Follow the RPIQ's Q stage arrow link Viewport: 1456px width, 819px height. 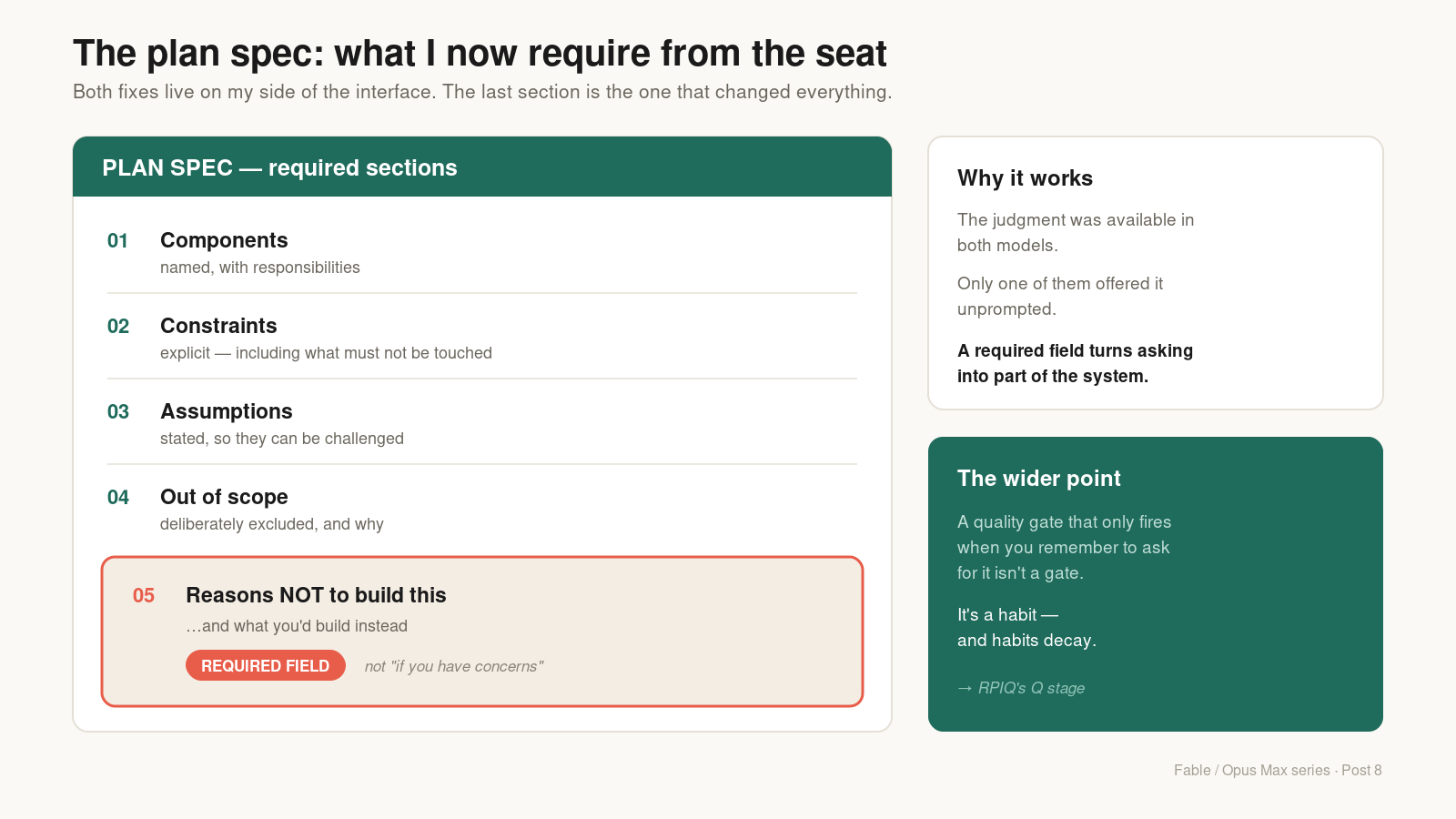coord(1021,688)
